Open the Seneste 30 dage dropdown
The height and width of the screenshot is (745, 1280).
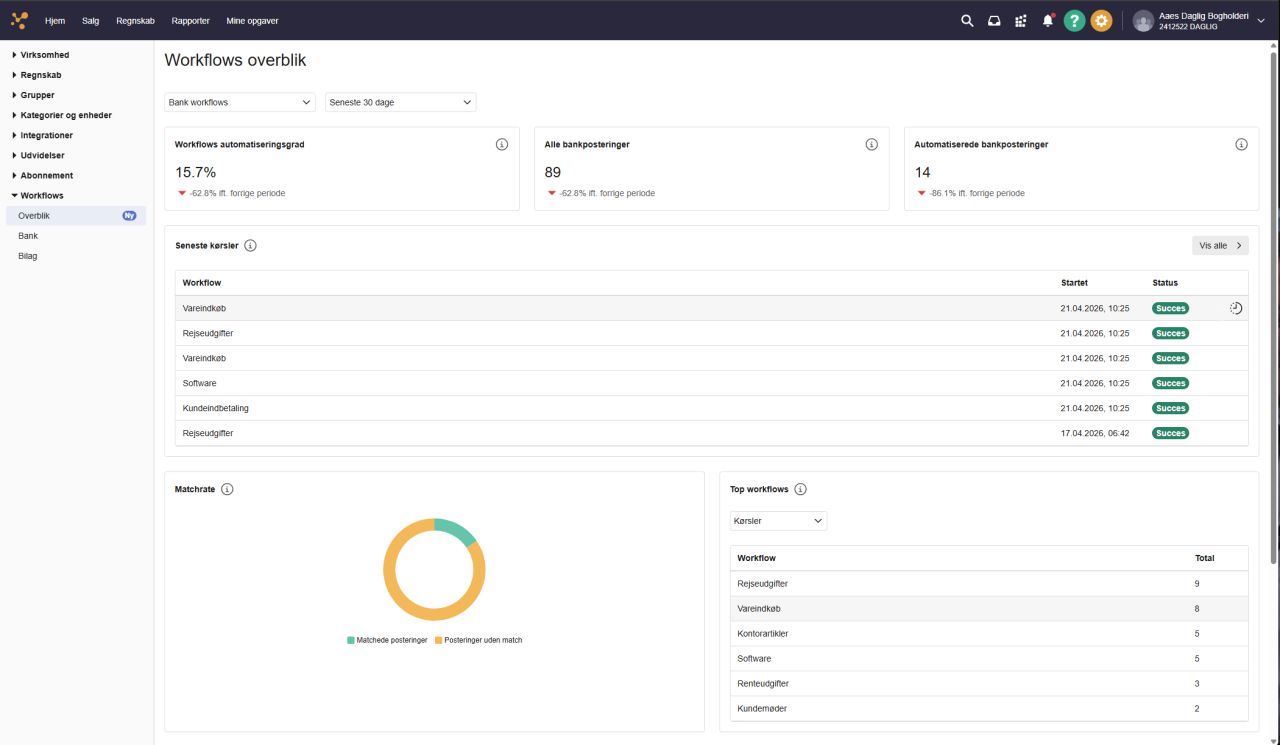click(401, 102)
